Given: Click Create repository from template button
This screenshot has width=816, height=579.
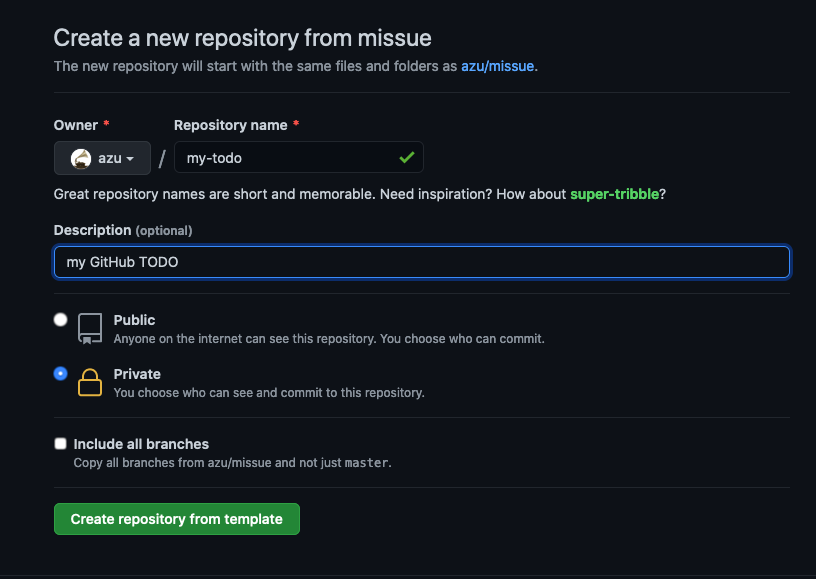Looking at the screenshot, I should (x=177, y=519).
